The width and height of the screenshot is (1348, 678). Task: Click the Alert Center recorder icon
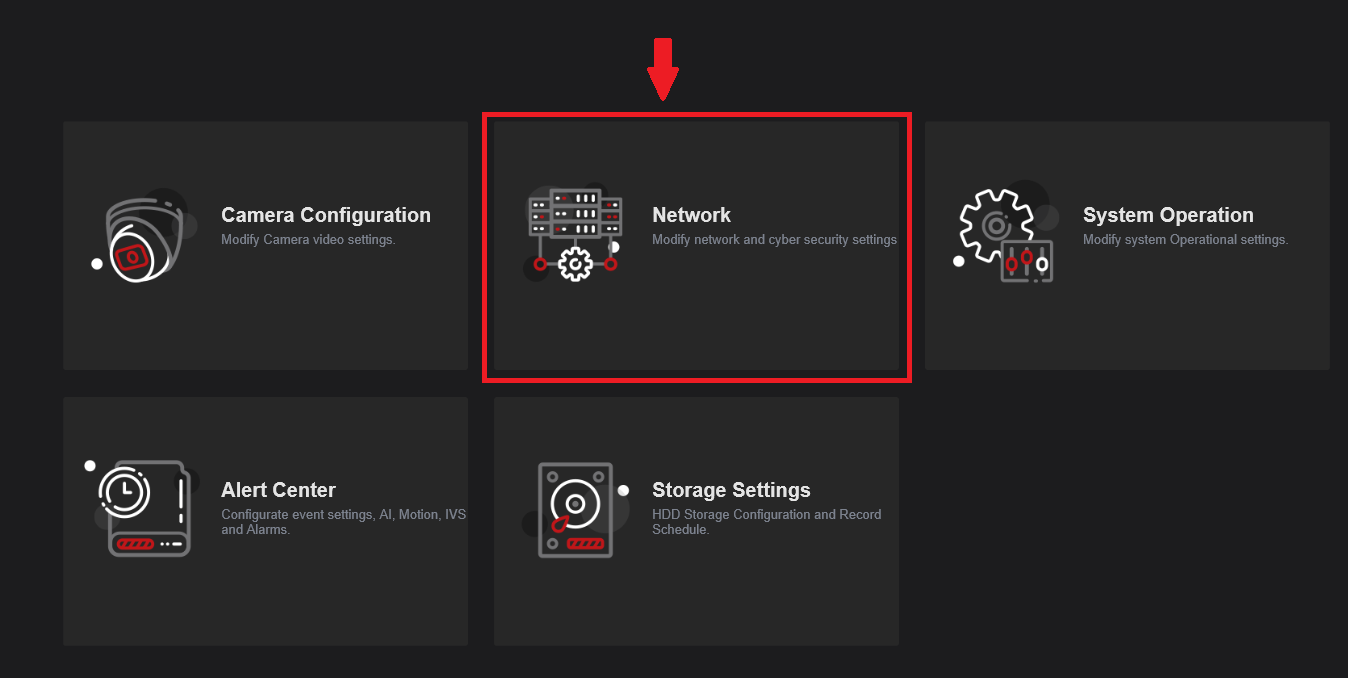point(145,508)
